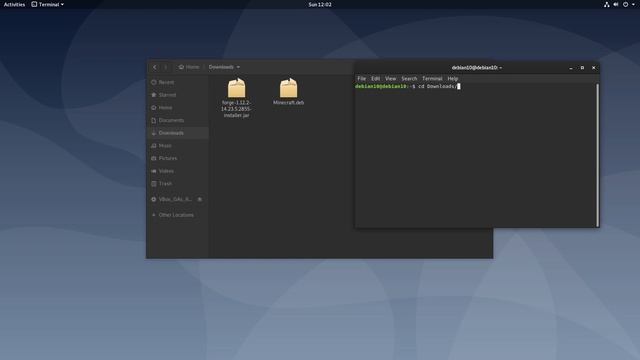
Task: Open Recent in the Files sidebar
Action: click(178, 82)
